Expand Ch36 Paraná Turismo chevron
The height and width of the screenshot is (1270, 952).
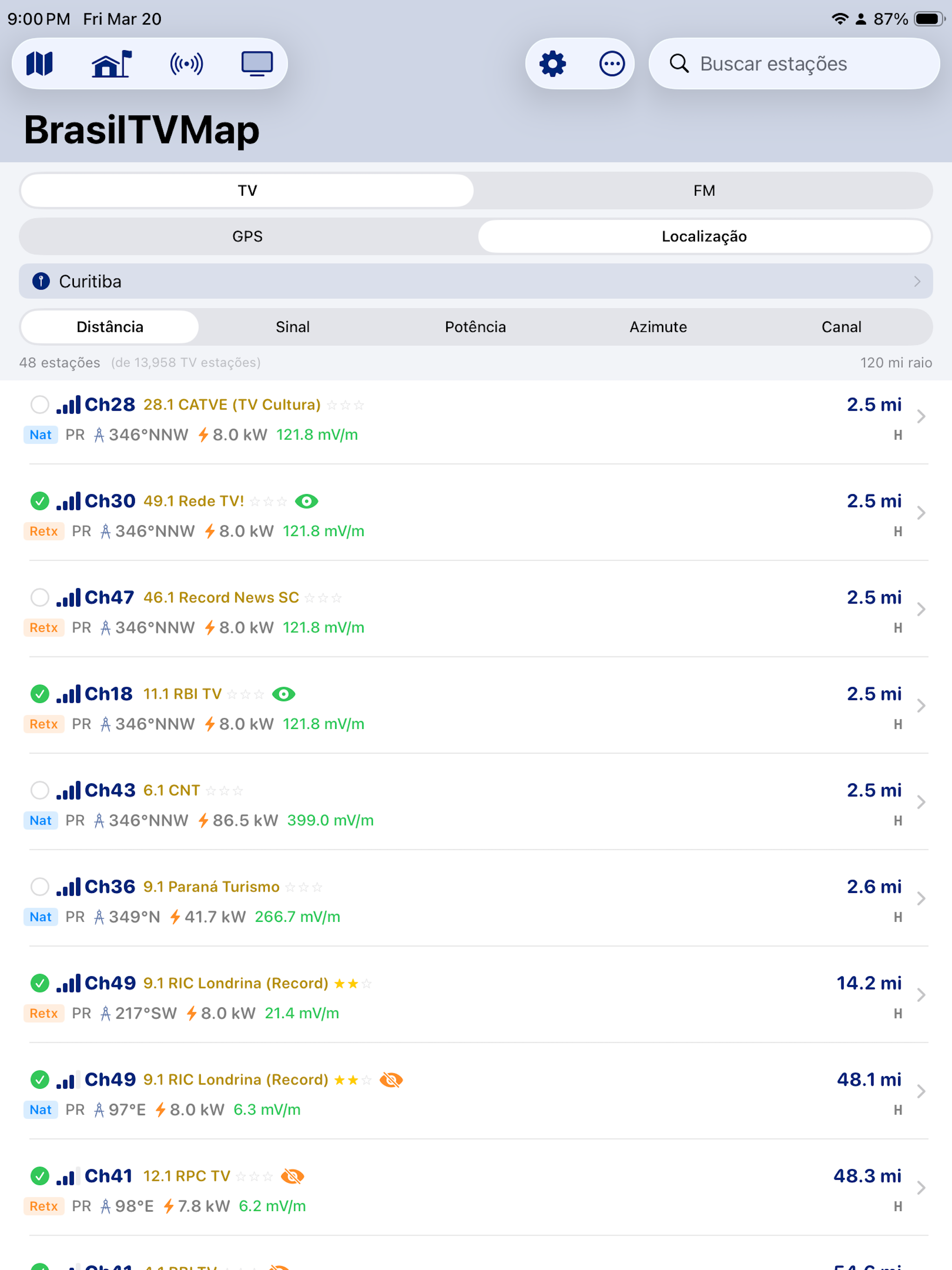click(921, 899)
